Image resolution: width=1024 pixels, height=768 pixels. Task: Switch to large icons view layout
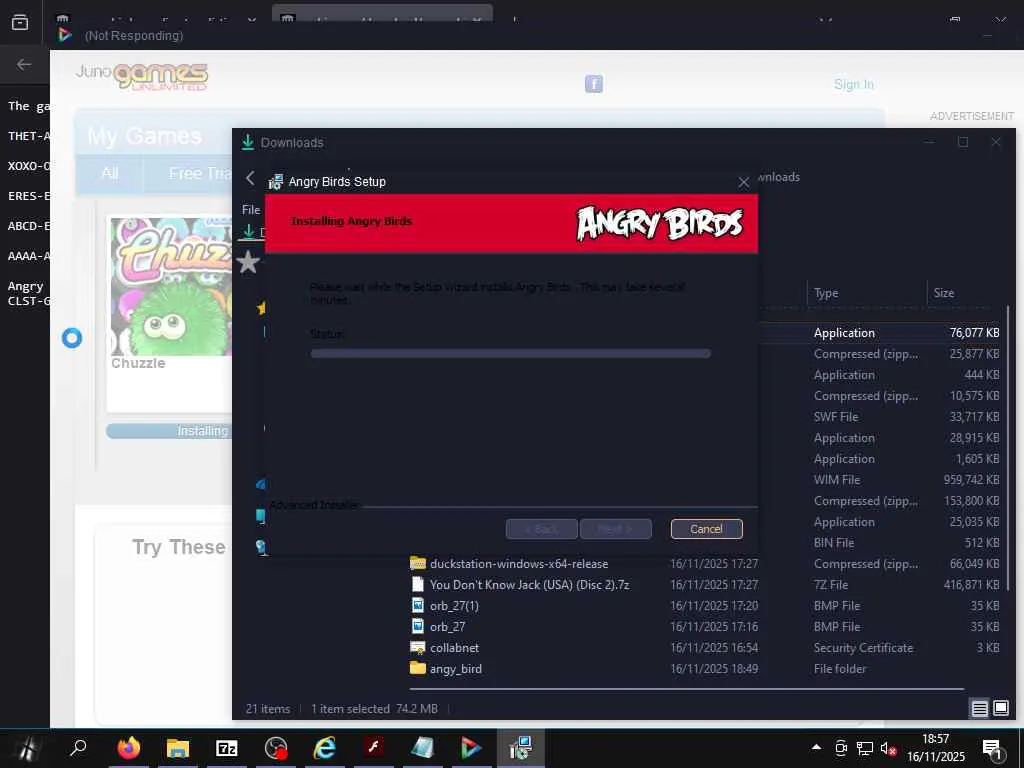[x=1000, y=708]
